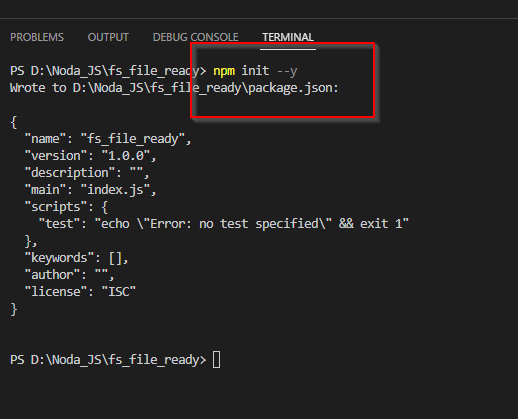Click the opening curly brace of the JSON
The image size is (518, 419).
14,122
